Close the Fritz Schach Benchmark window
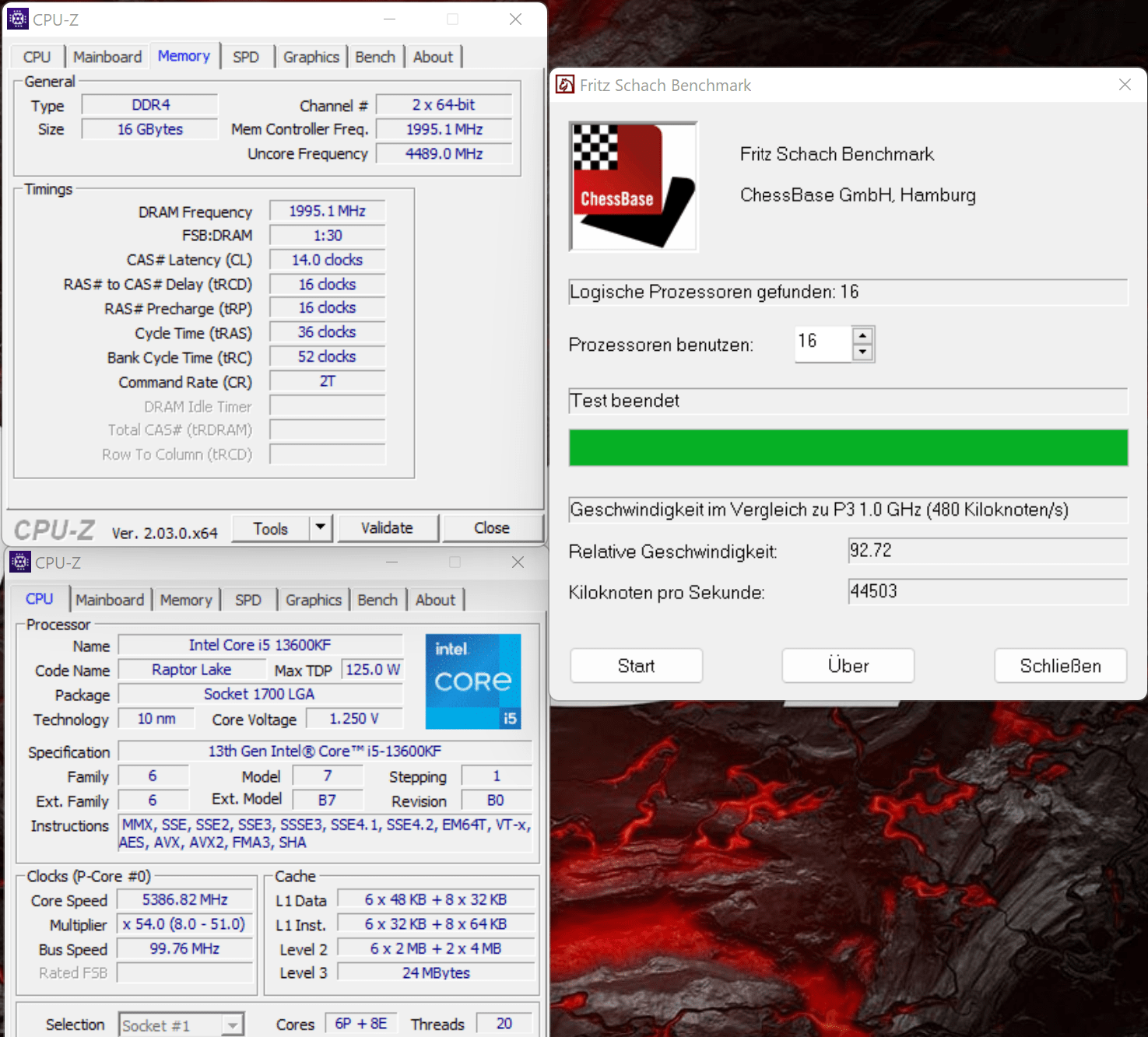Viewport: 1148px width, 1037px height. (1125, 85)
